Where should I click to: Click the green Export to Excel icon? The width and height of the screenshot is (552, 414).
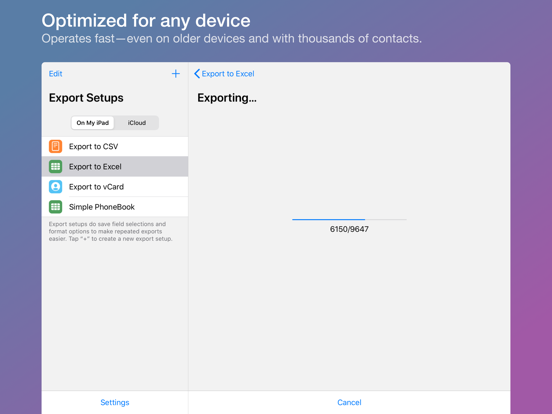click(x=55, y=167)
